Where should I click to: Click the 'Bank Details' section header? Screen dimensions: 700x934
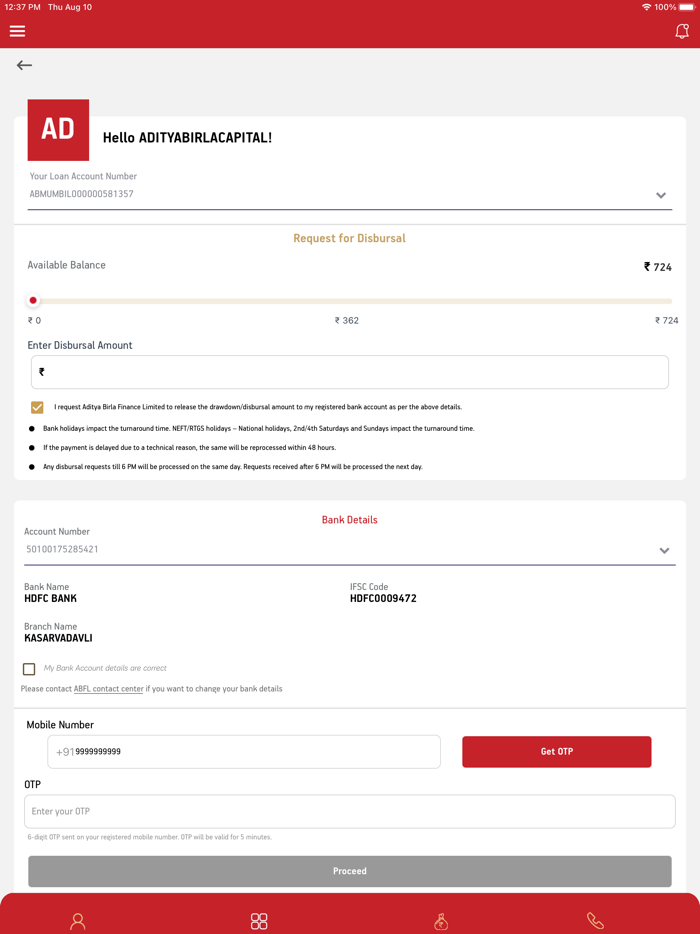pos(349,519)
